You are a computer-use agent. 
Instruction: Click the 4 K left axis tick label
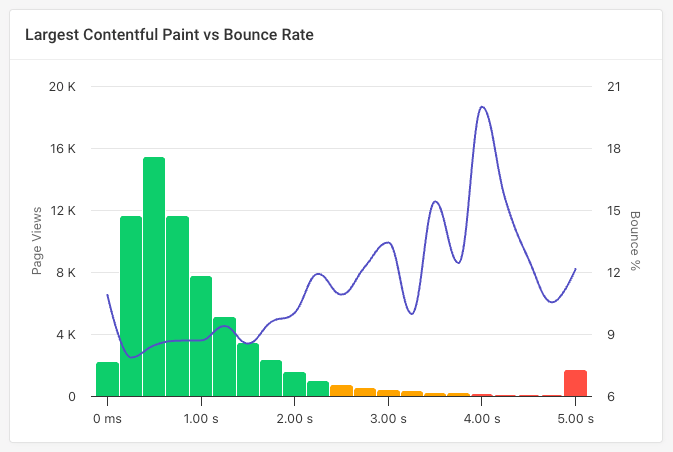65,335
